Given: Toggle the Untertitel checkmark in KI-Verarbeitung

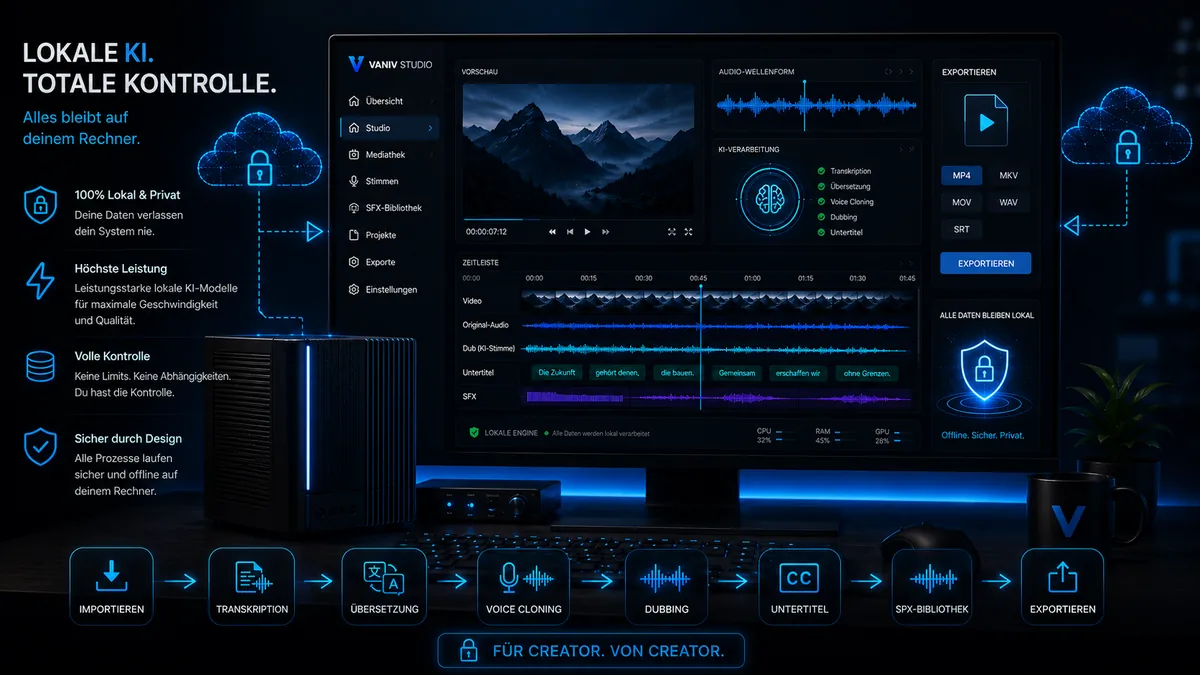Looking at the screenshot, I should [821, 232].
